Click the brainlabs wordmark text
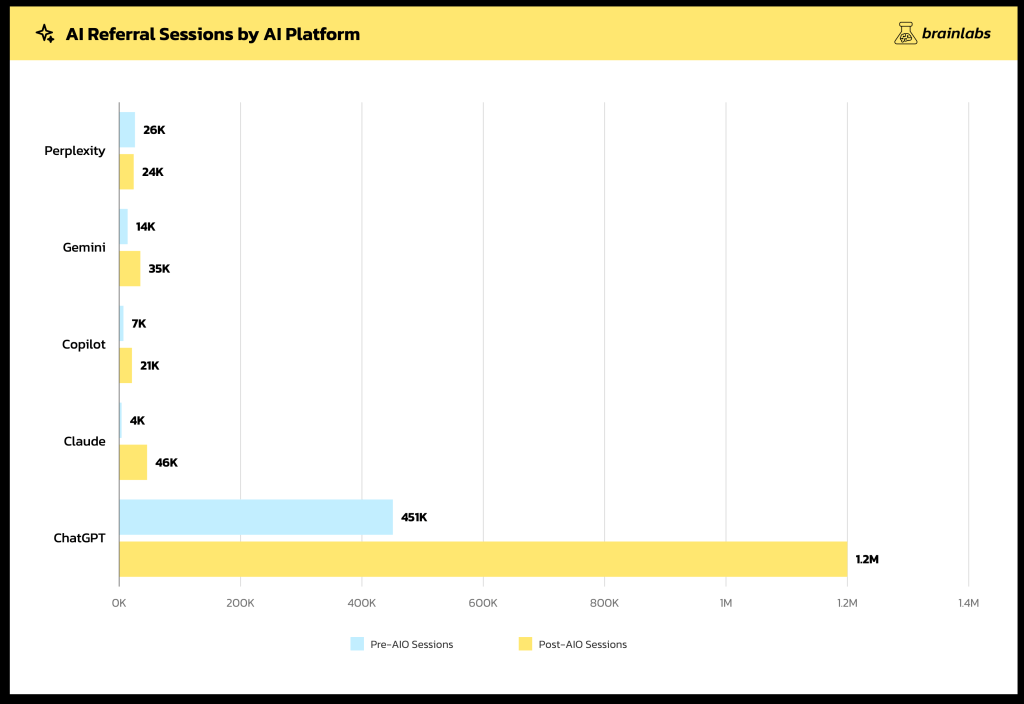Image resolution: width=1024 pixels, height=704 pixels. [956, 33]
